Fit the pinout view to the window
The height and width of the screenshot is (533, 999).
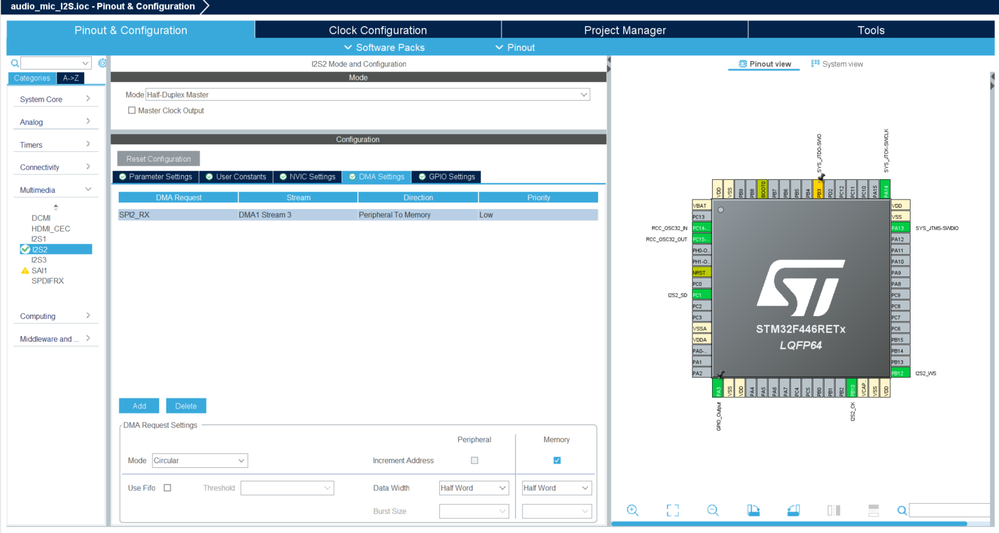673,510
